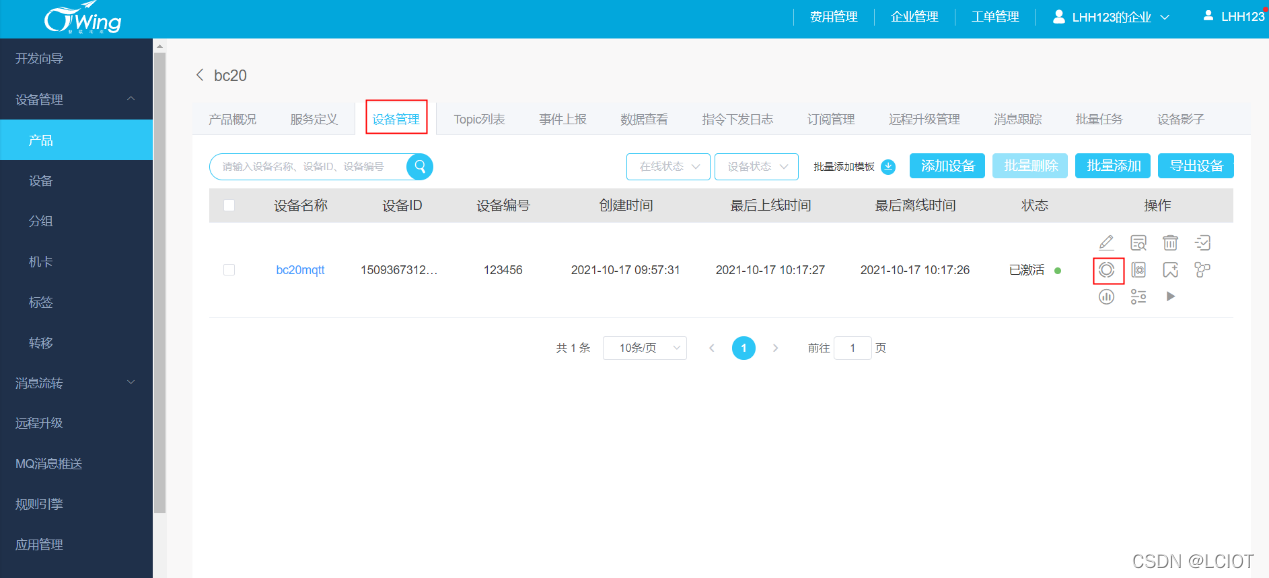This screenshot has width=1269, height=578.
Task: Open the 在线状态 dropdown filter
Action: click(668, 166)
